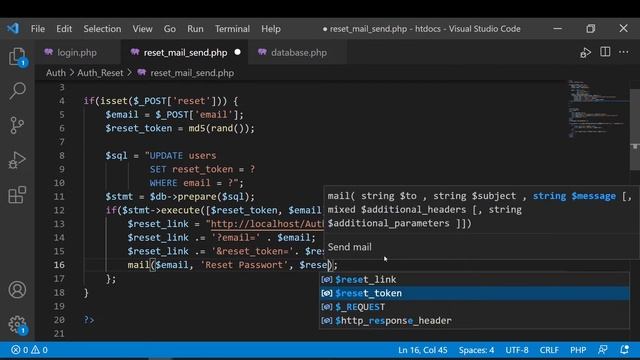The image size is (640, 360).
Task: Open the Accounts menu icon
Action: (x=17, y=289)
